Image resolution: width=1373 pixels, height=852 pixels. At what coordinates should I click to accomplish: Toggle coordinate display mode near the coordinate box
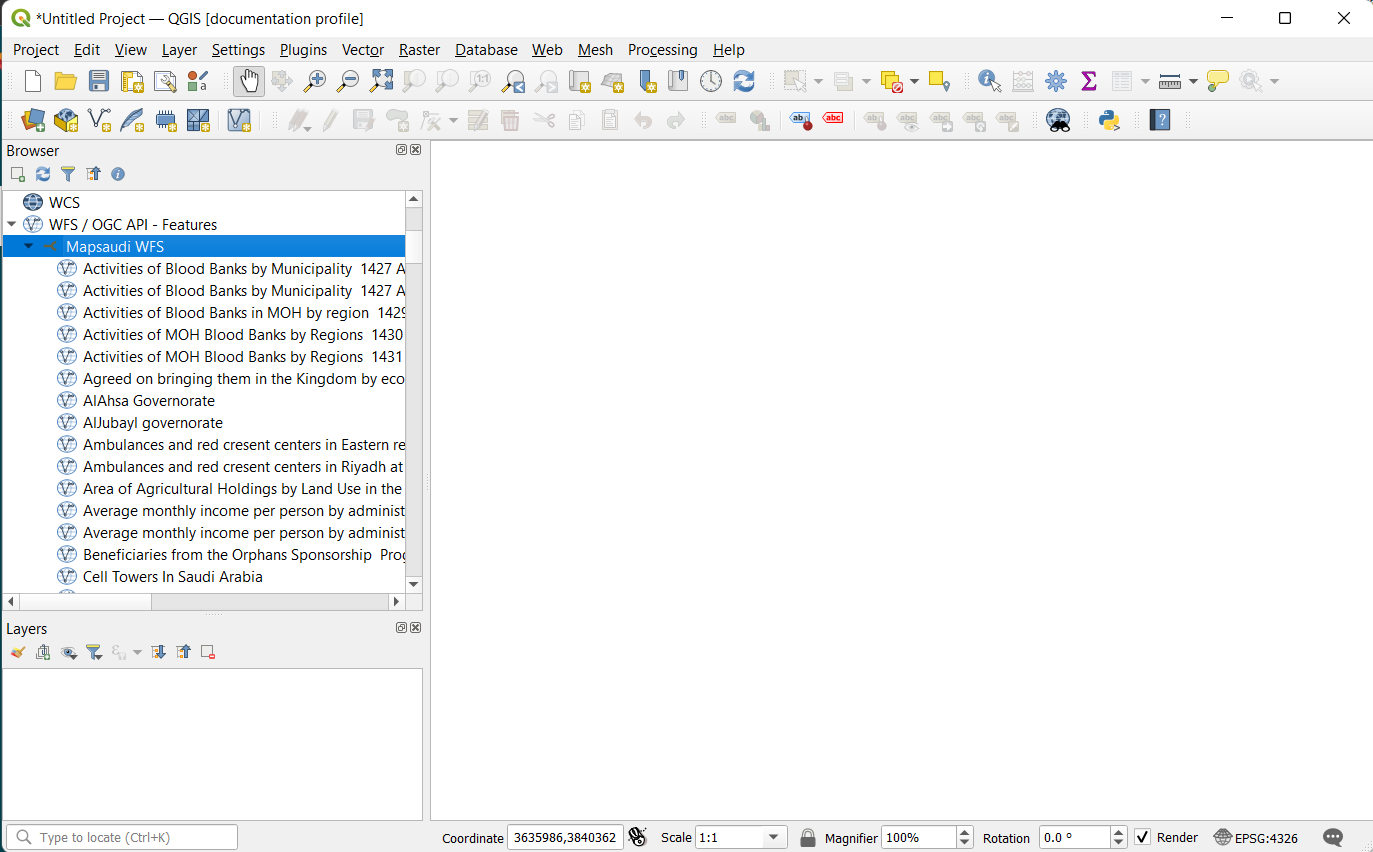638,837
